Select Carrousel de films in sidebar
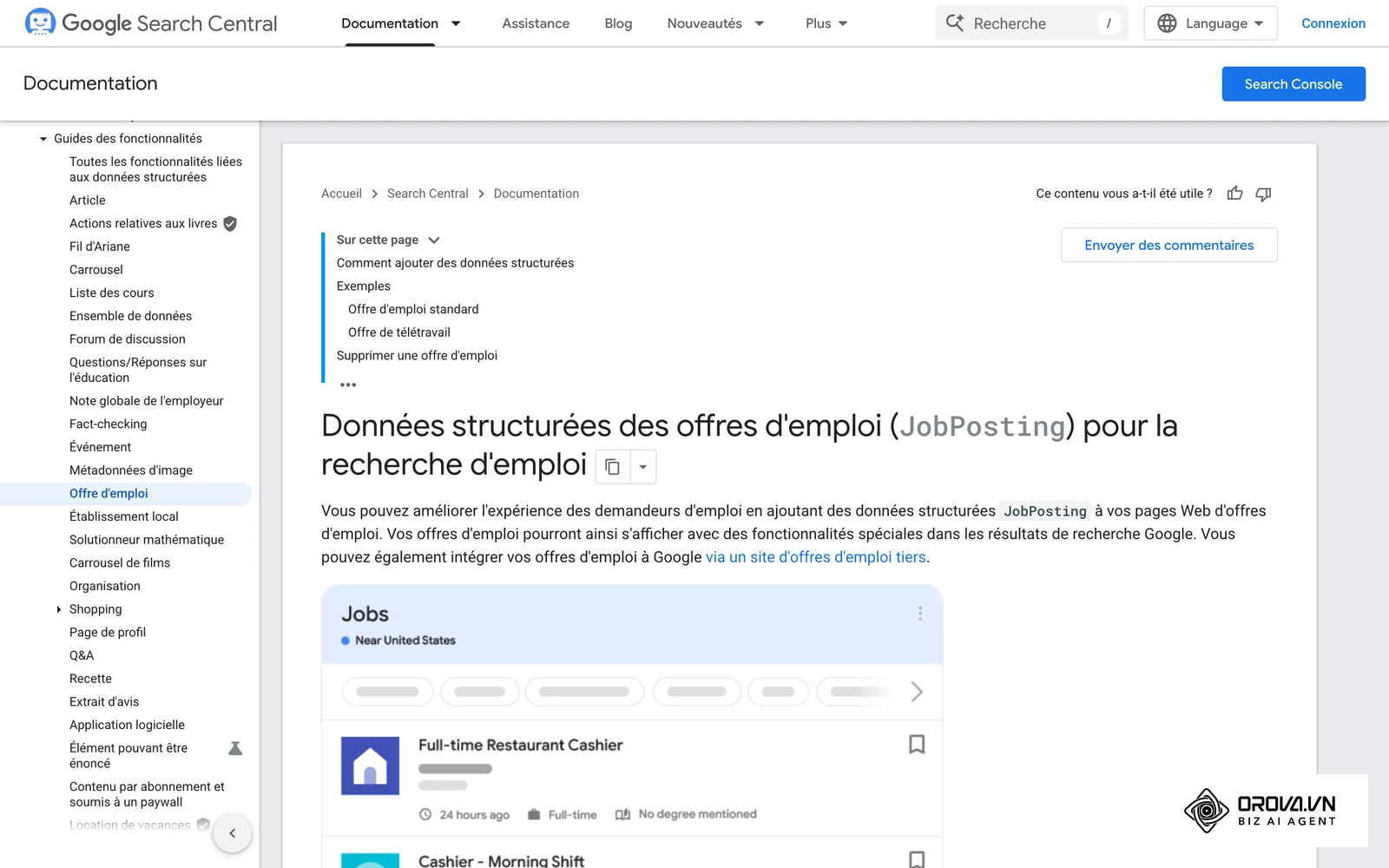This screenshot has height=868, width=1389. (120, 563)
